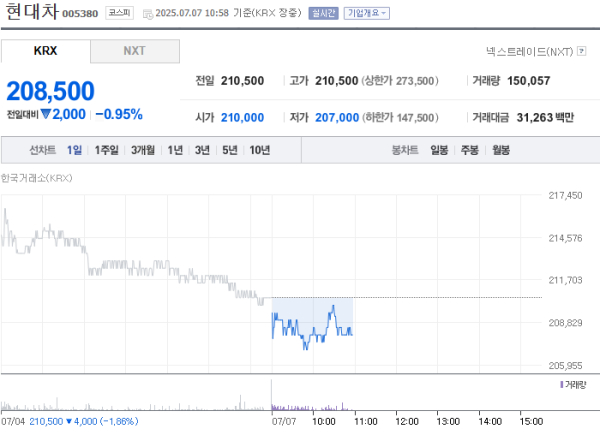600x441 pixels.
Task: Select the 주봉 weekly candle chart
Action: [x=470, y=150]
